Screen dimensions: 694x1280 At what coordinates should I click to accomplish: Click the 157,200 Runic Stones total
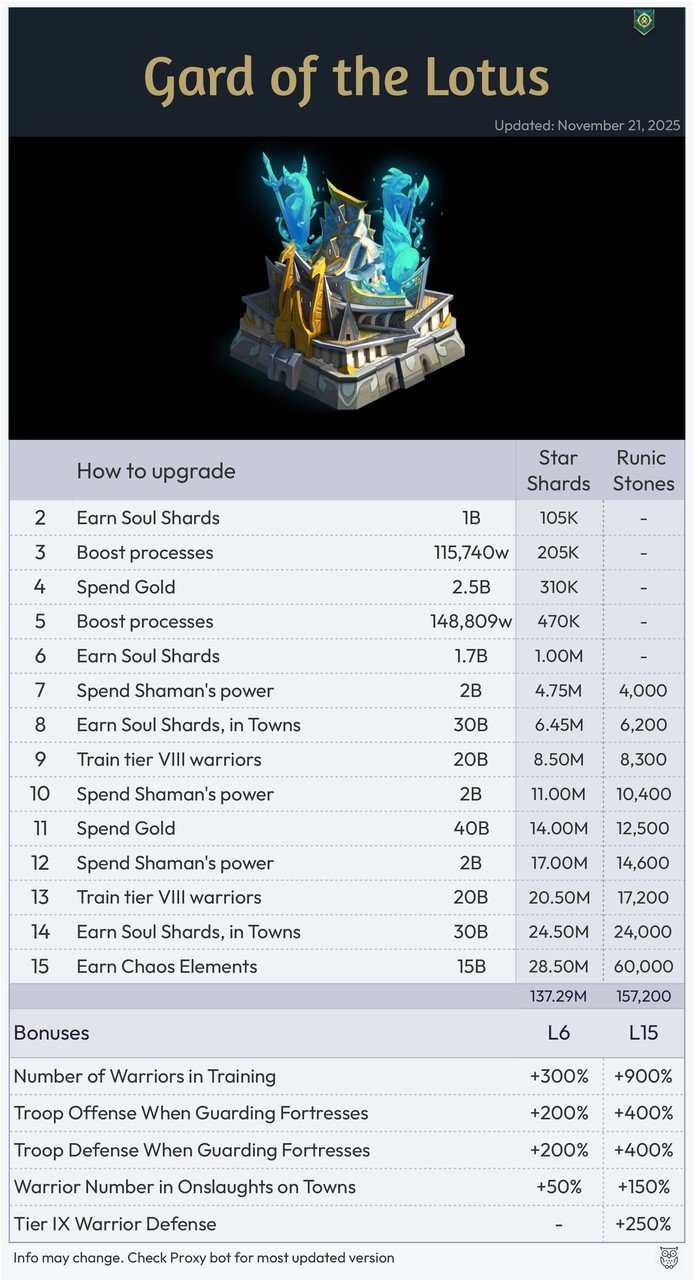click(643, 997)
